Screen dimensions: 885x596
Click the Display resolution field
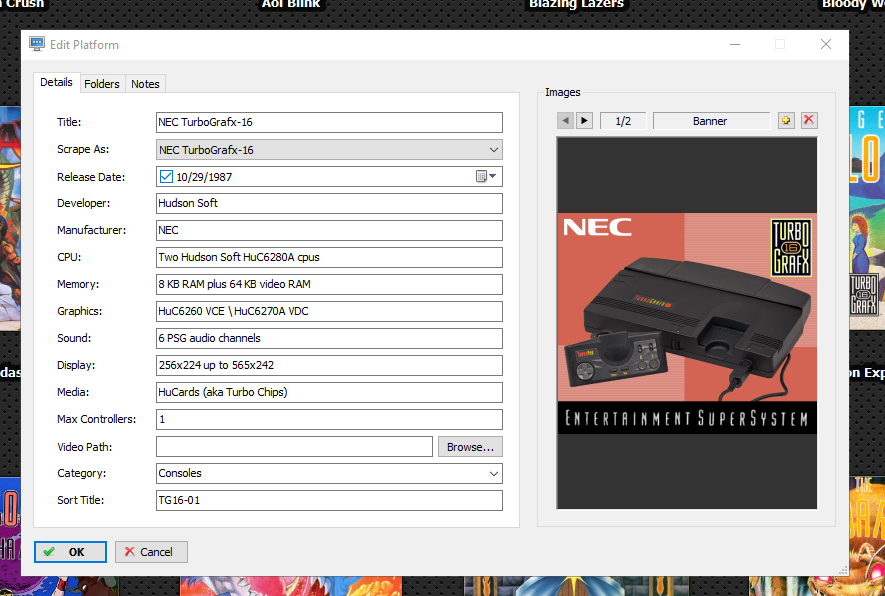click(x=329, y=366)
